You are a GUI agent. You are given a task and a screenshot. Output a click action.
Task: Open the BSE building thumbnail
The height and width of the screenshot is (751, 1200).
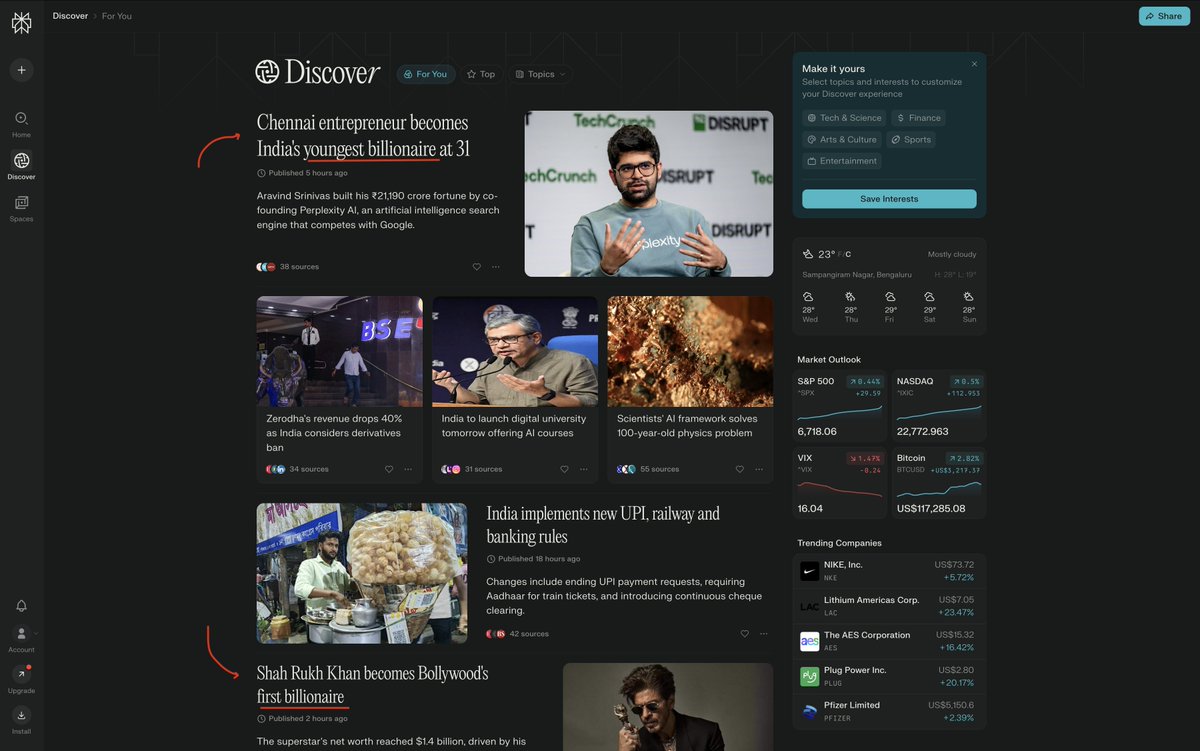click(340, 351)
